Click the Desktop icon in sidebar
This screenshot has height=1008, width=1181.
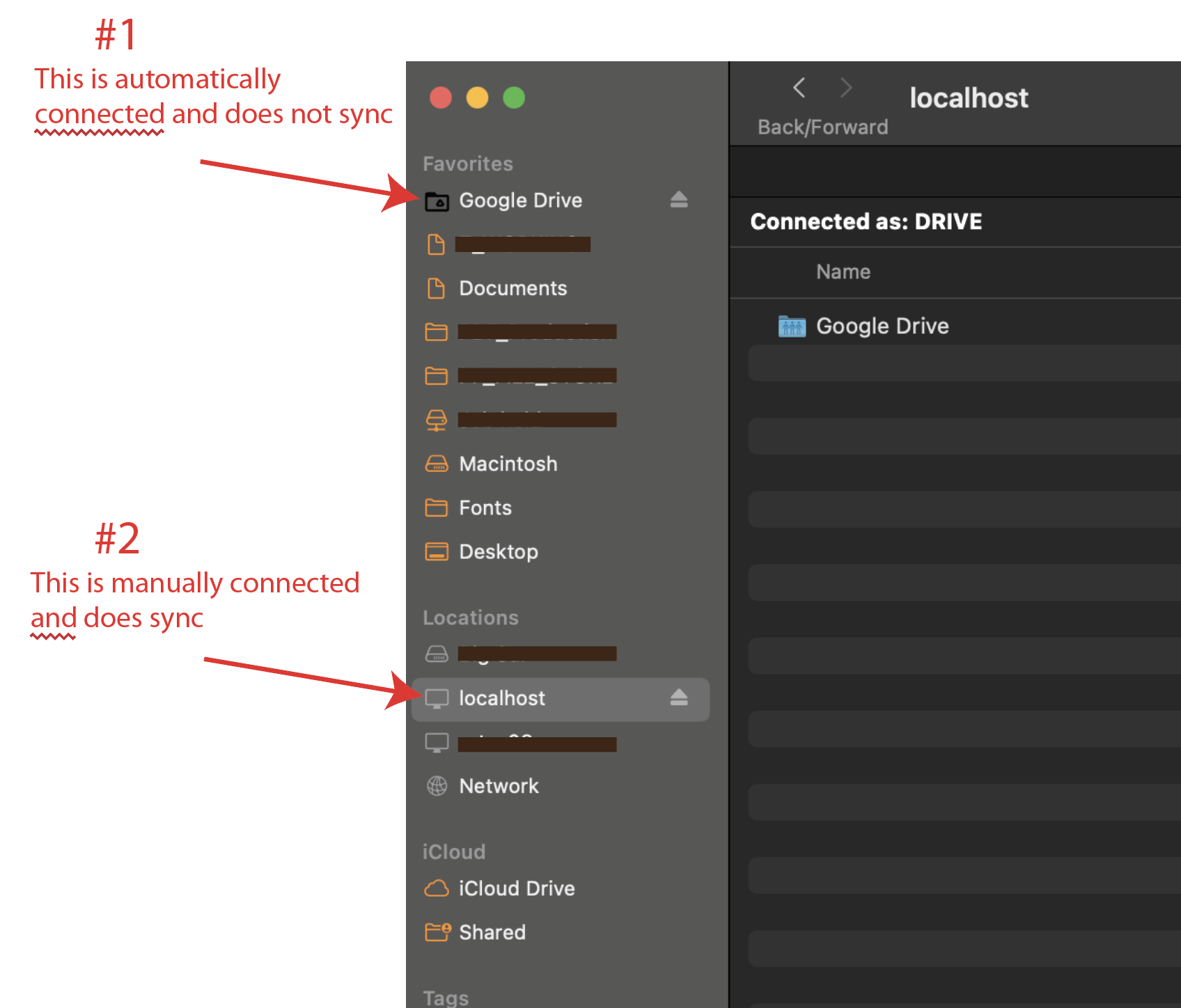(x=437, y=551)
